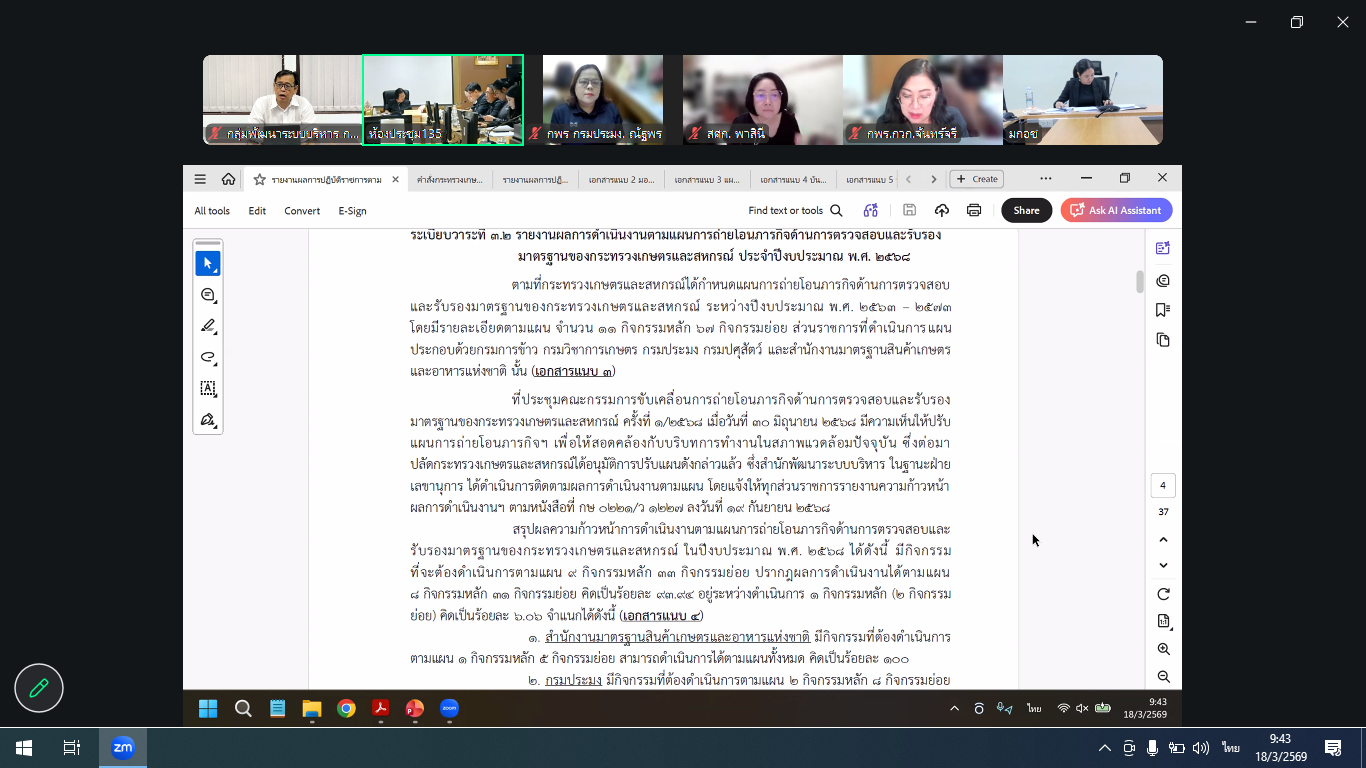Screen dimensions: 1366x768
Task: Switch to the เอกสารแนบ 4 tab
Action: [x=792, y=180]
